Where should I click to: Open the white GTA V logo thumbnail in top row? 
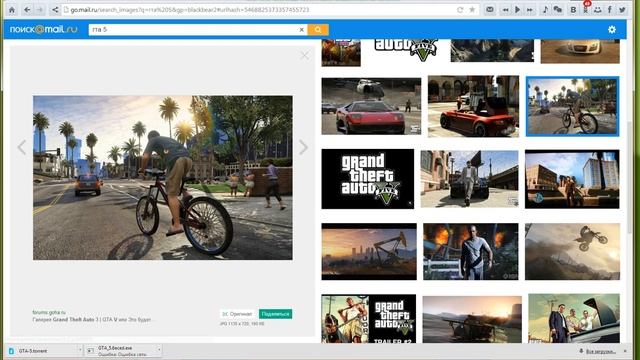[406, 51]
